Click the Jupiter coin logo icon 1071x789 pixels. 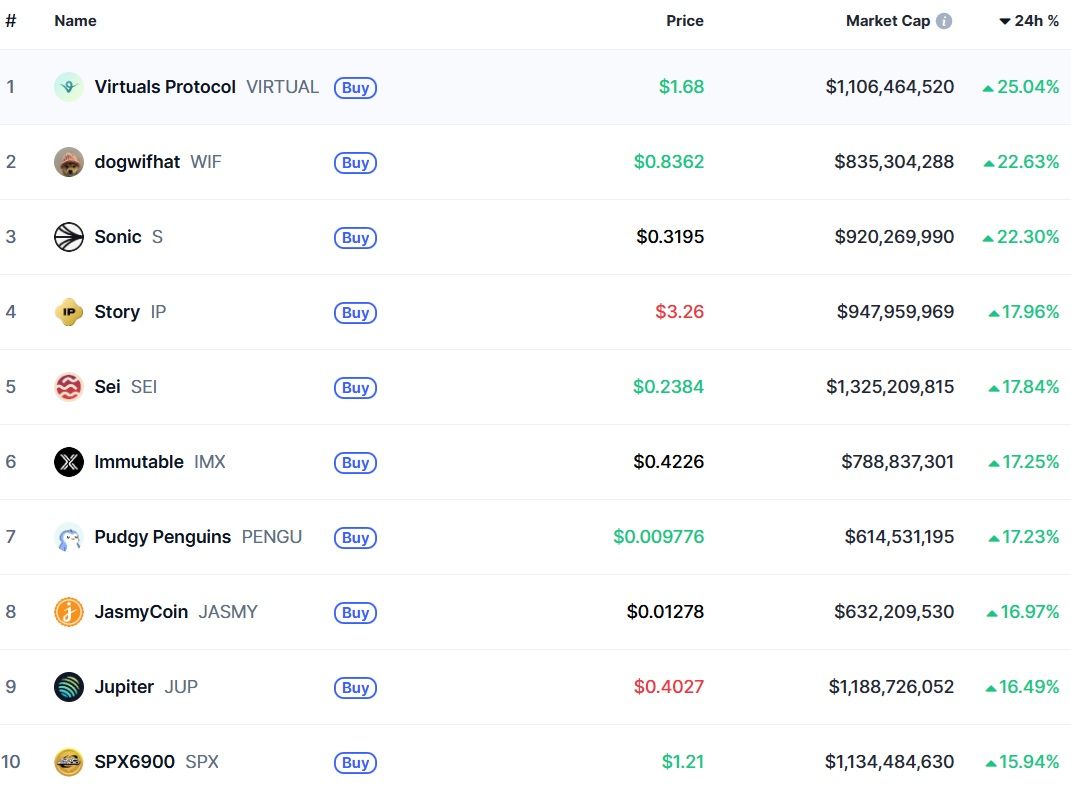pyautogui.click(x=68, y=687)
